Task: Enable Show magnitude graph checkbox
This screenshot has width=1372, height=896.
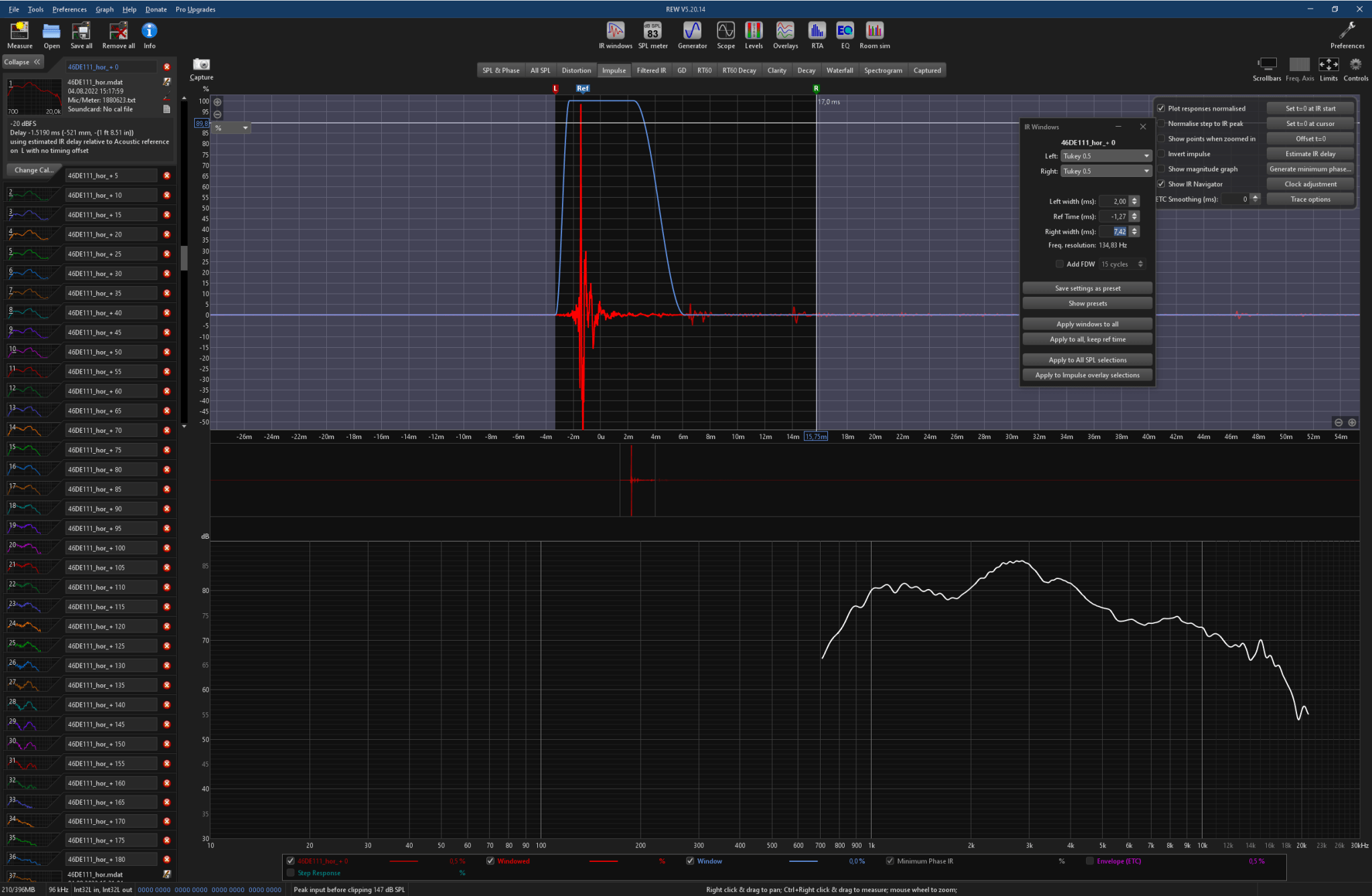Action: 1161,169
